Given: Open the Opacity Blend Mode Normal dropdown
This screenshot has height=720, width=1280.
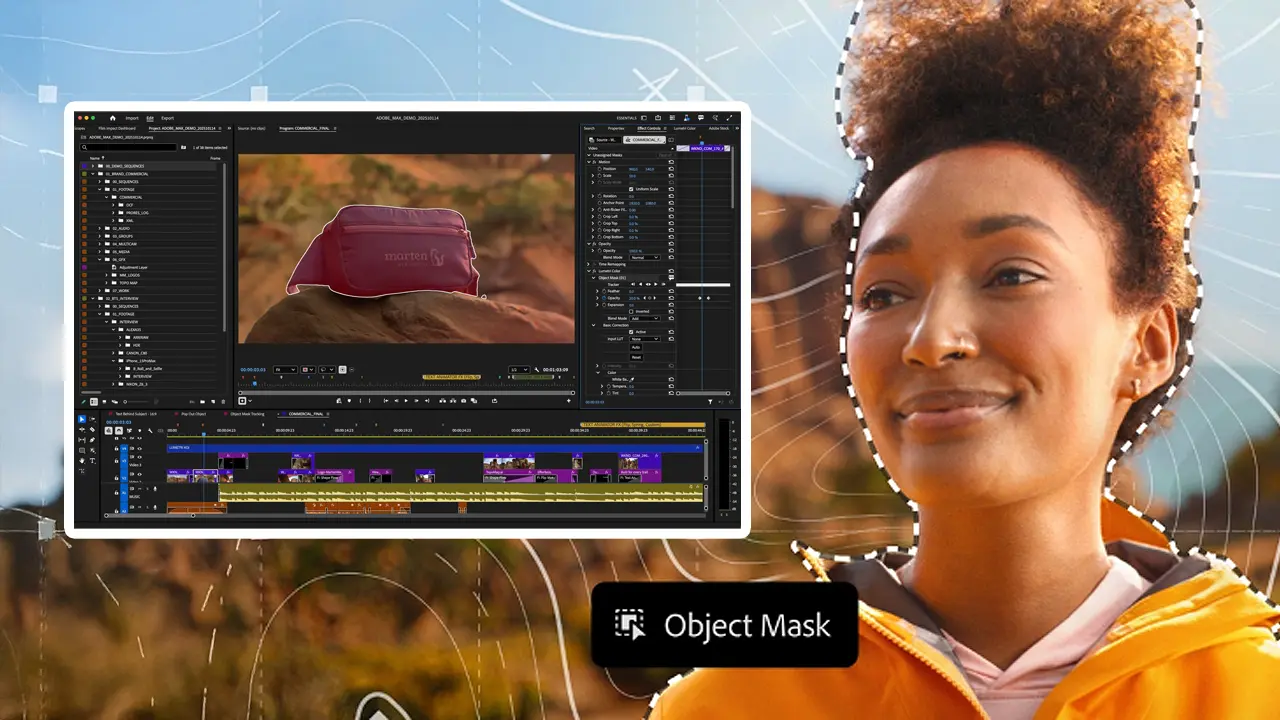Looking at the screenshot, I should pos(643,258).
